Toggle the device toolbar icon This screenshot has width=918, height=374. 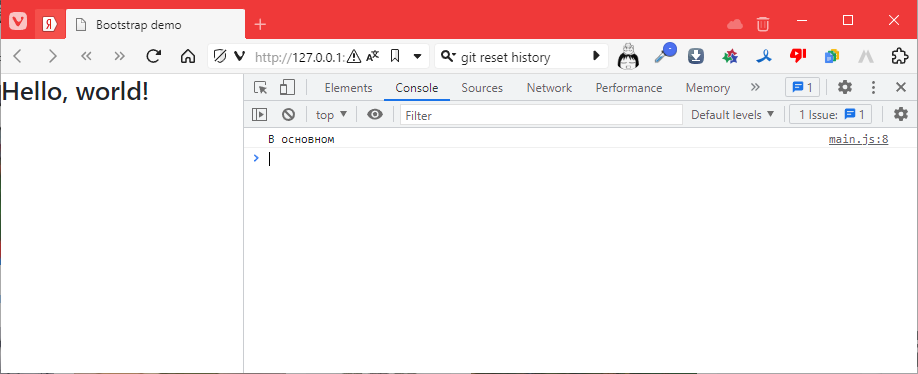(x=287, y=88)
